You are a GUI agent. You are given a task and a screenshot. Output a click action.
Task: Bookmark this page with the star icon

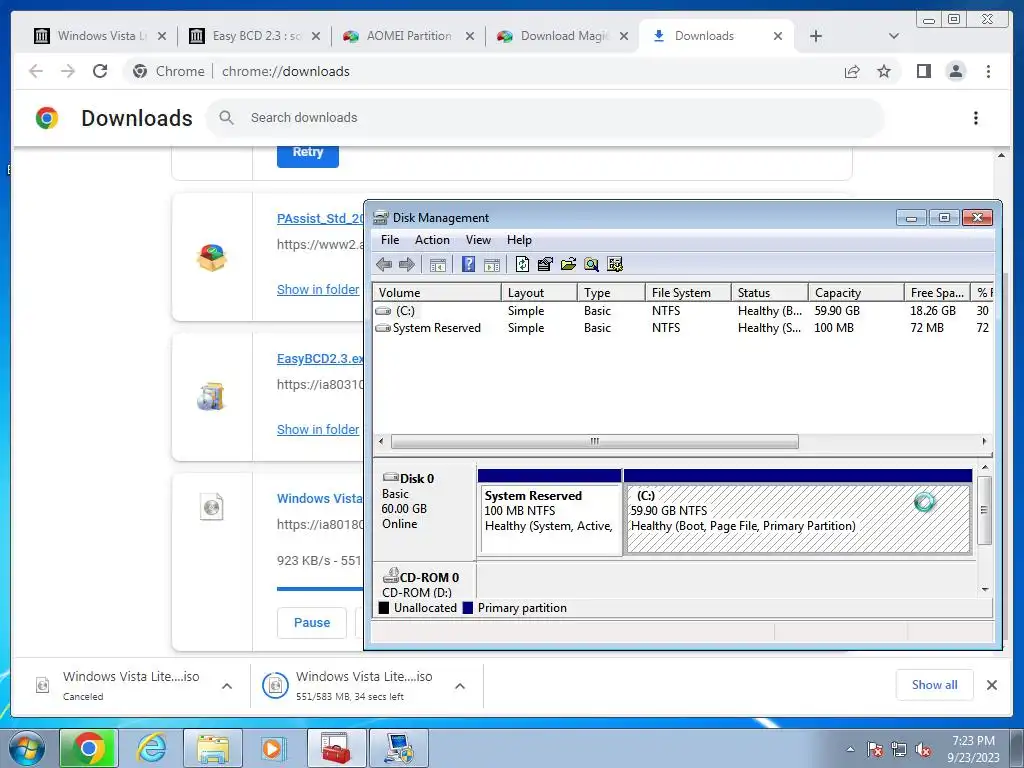(884, 71)
